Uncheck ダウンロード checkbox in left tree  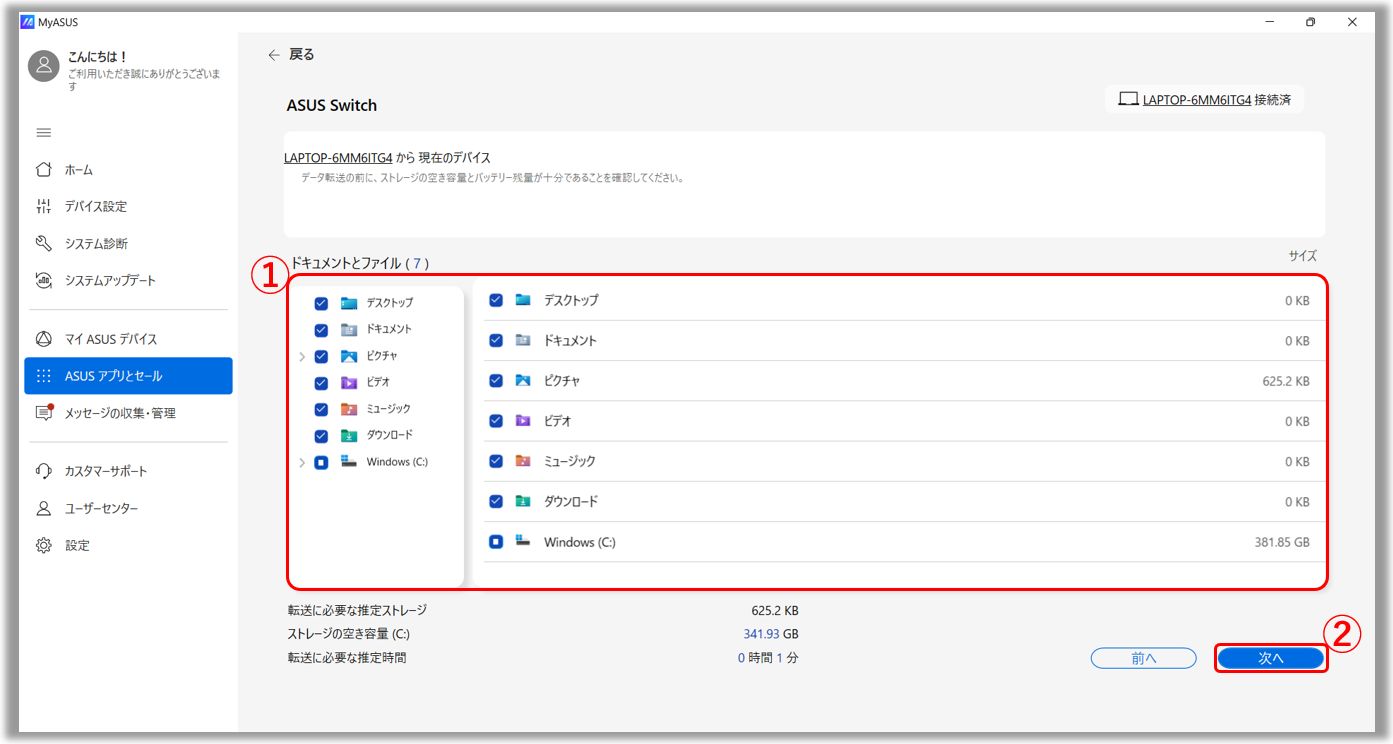coord(321,436)
